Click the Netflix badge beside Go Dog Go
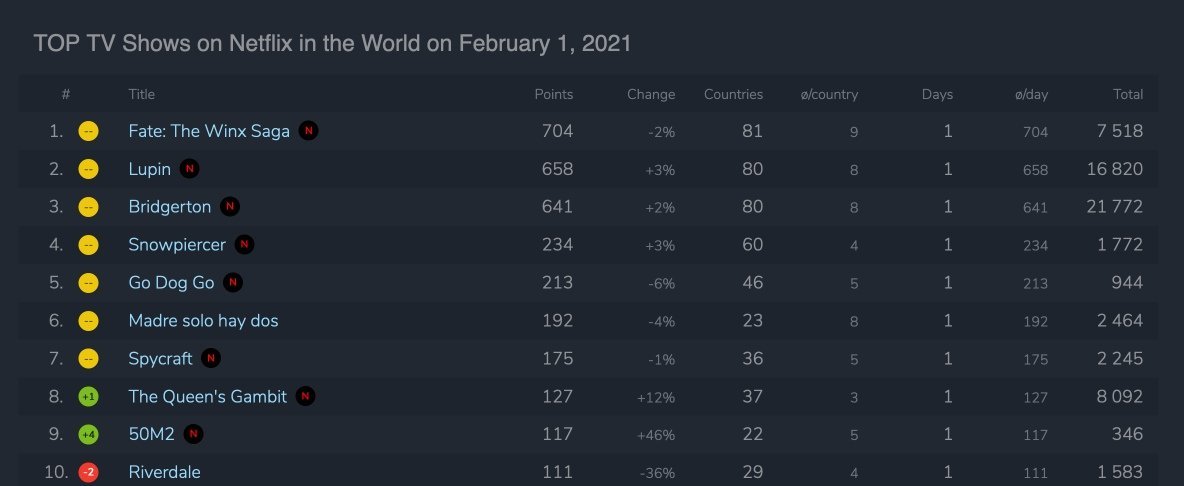Screen dimensions: 1184x486 [x=233, y=283]
